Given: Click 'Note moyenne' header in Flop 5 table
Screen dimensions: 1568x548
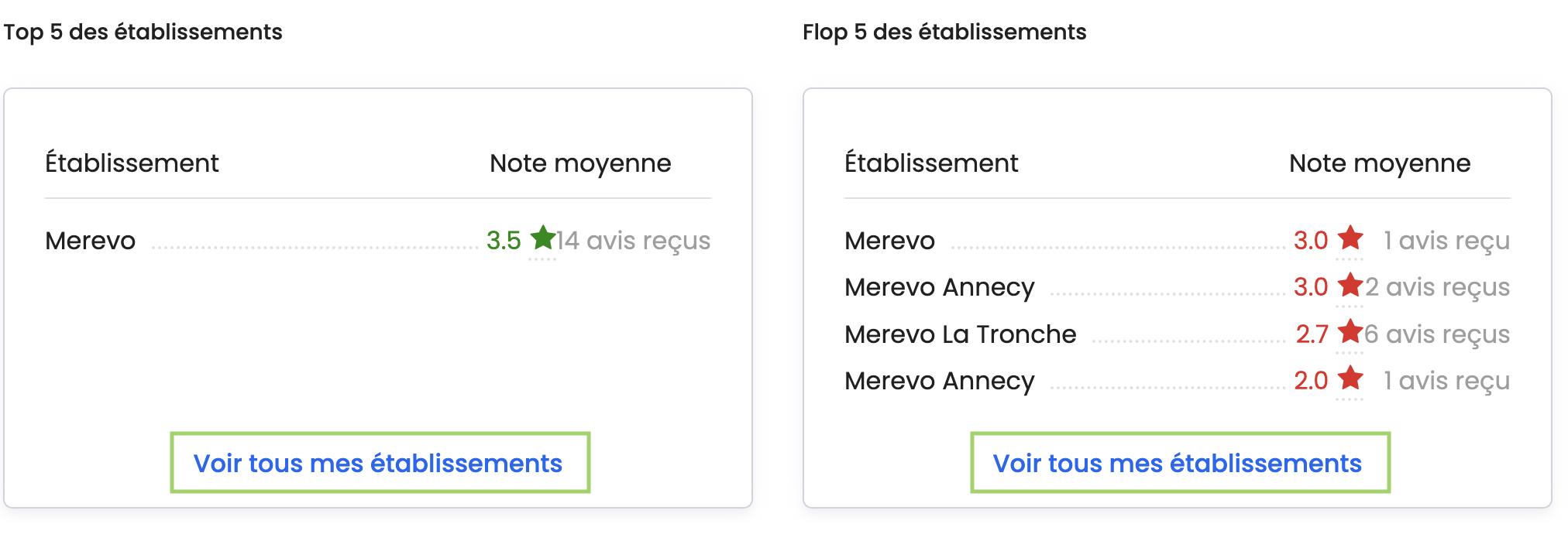Looking at the screenshot, I should (1380, 163).
